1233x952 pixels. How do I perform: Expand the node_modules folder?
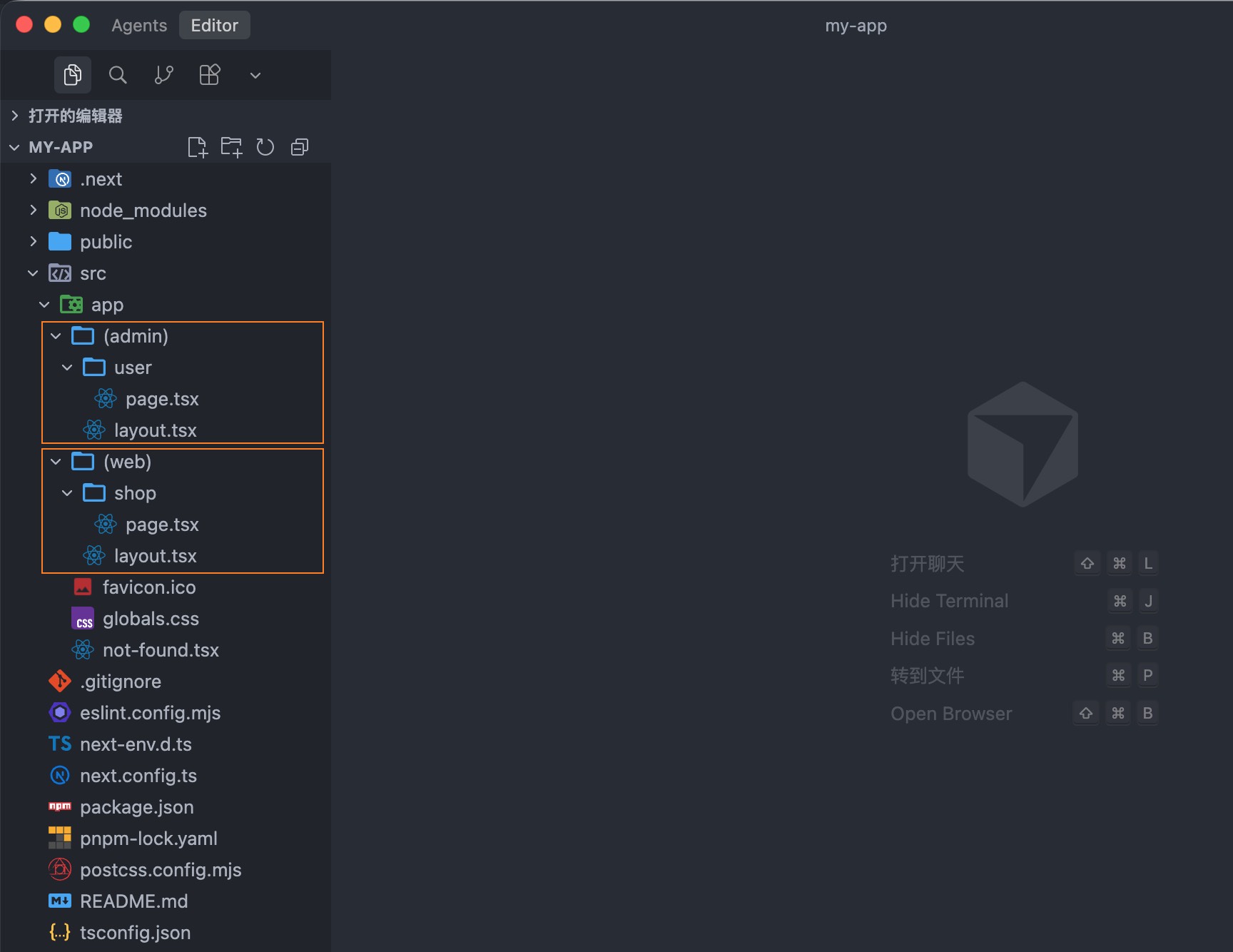point(143,211)
